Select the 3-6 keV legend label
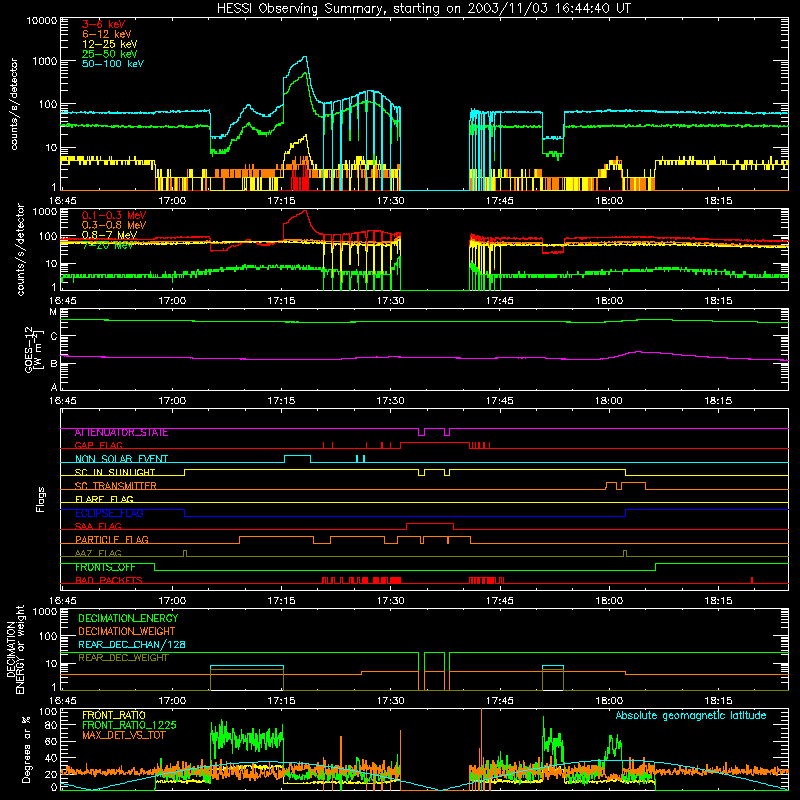 (x=103, y=24)
